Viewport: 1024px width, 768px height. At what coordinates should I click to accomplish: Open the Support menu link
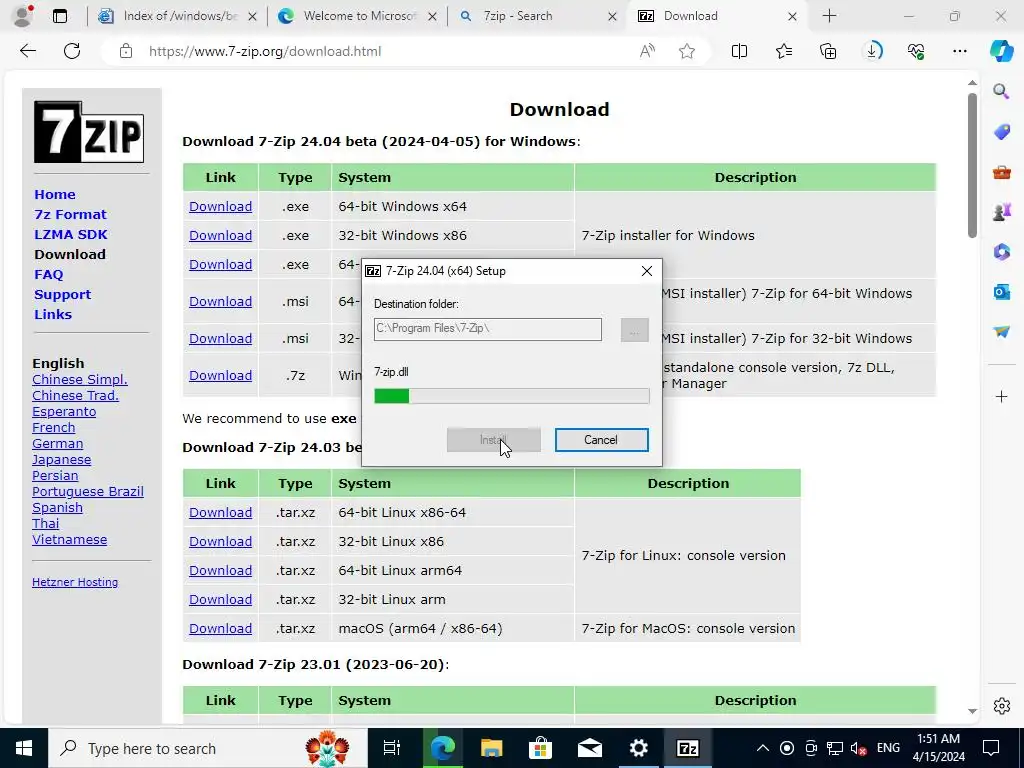tap(63, 295)
